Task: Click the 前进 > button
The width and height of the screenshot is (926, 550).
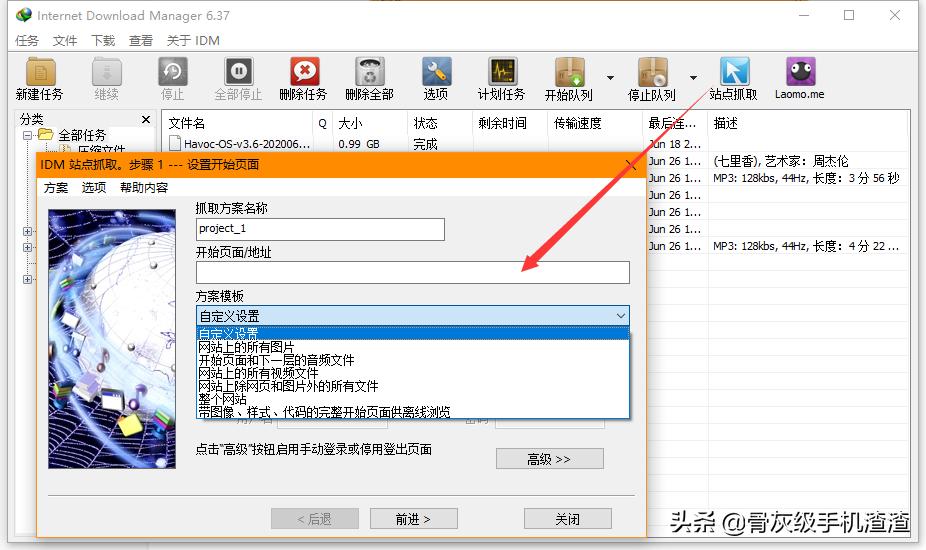Action: pos(413,519)
